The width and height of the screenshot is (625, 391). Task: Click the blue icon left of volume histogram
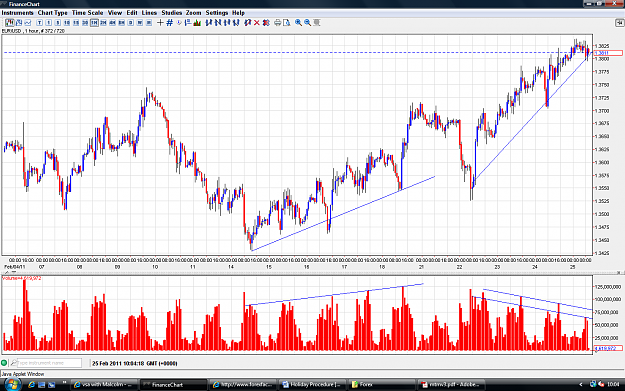pos(188,23)
